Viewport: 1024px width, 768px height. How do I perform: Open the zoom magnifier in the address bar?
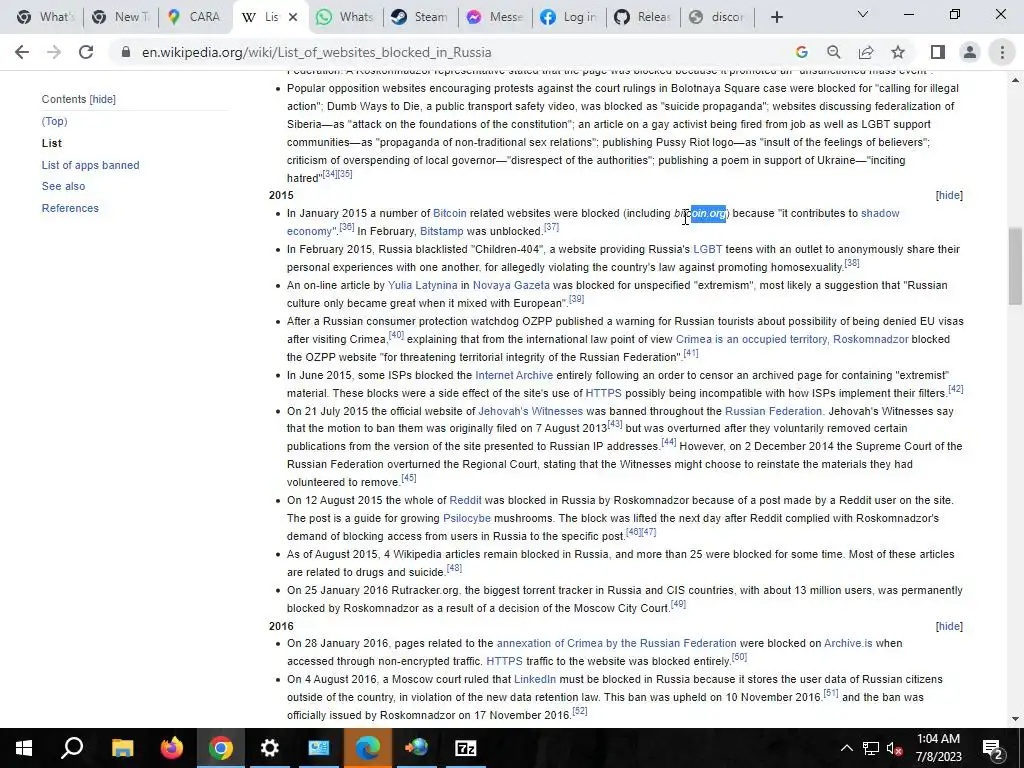pyautogui.click(x=833, y=52)
